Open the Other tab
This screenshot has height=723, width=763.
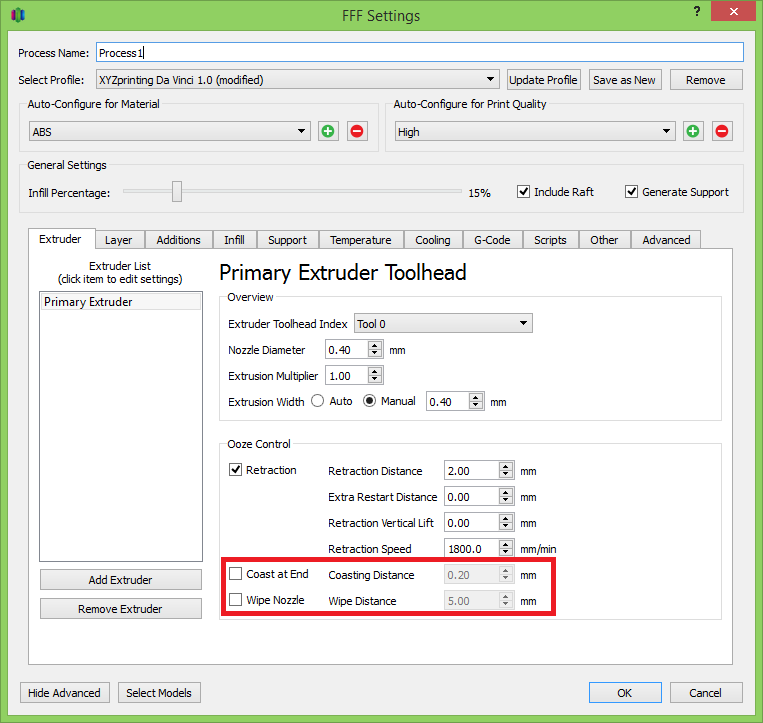point(604,240)
